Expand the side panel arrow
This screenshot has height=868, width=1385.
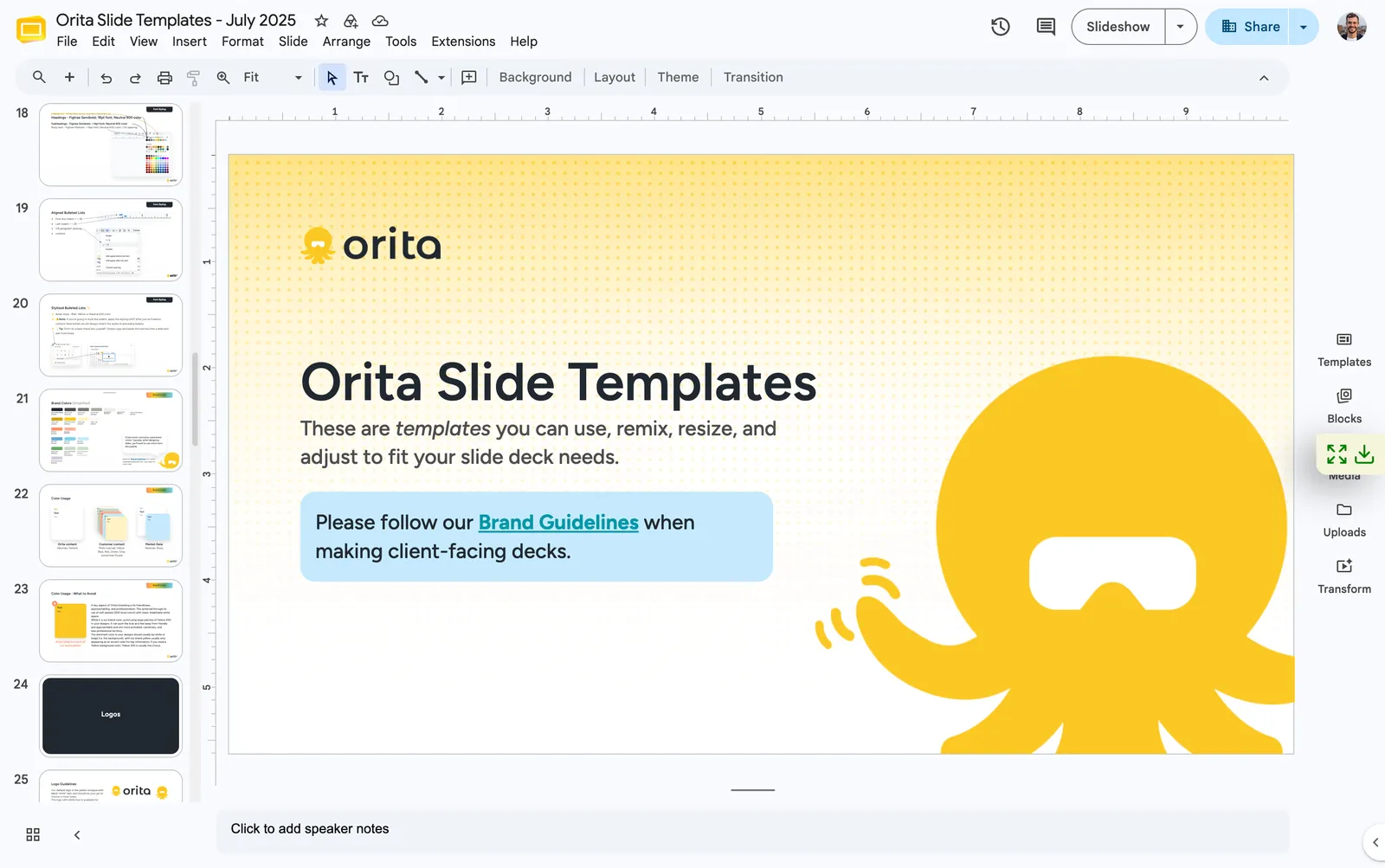tap(1375, 842)
